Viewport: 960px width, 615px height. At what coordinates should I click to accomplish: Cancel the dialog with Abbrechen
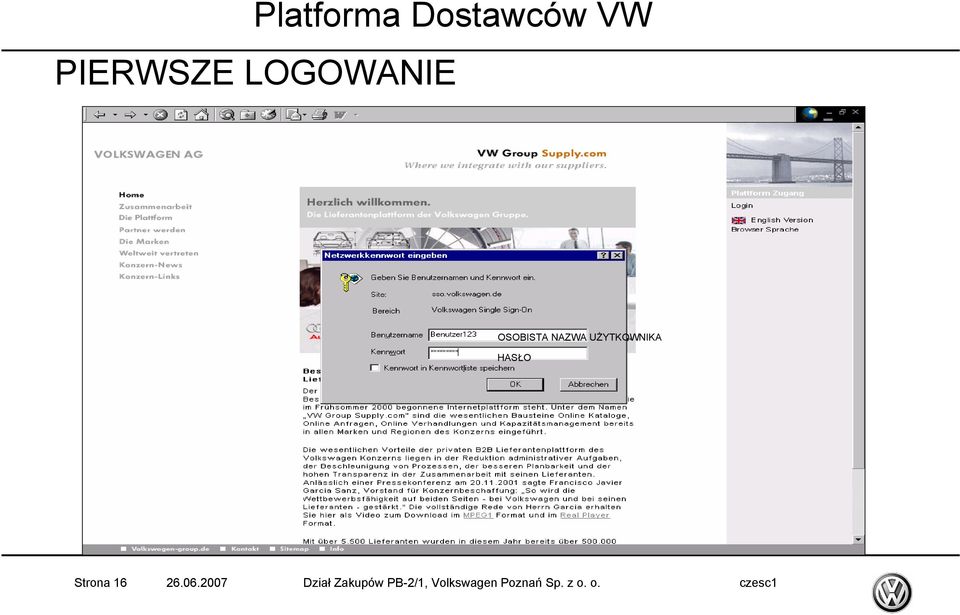coord(588,385)
